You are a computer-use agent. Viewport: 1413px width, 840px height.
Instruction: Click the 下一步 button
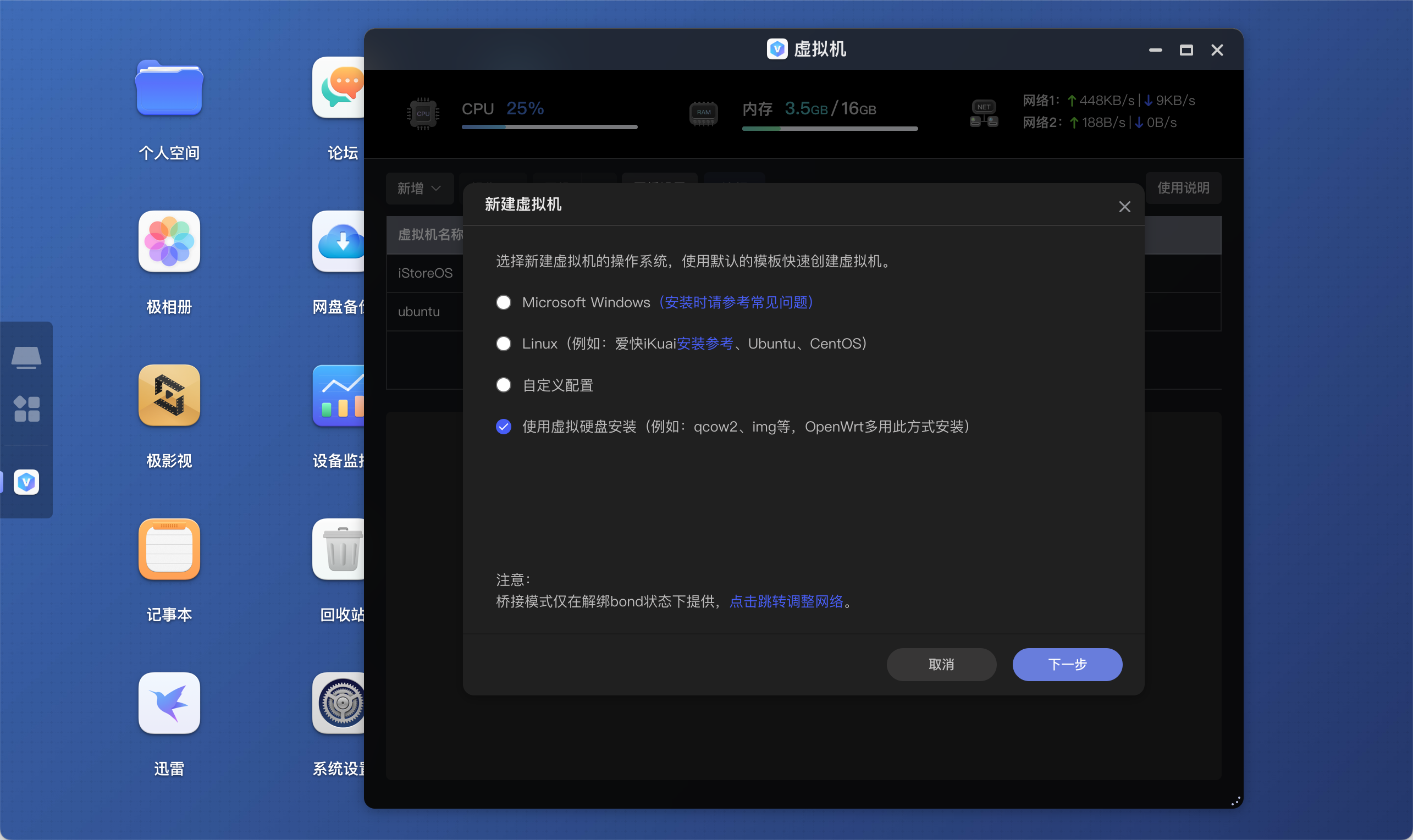point(1067,665)
